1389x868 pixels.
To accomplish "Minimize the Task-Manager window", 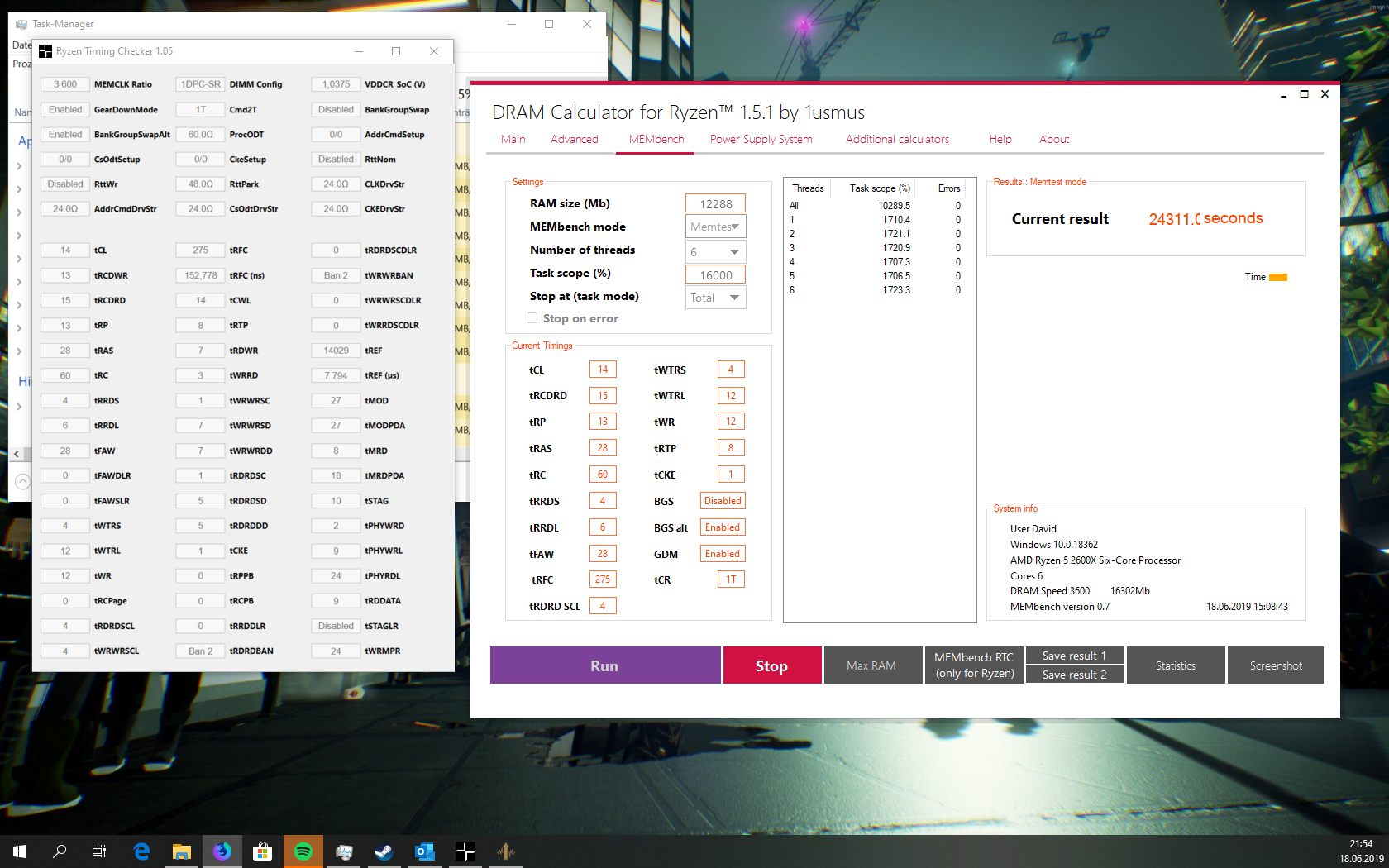I will [512, 24].
